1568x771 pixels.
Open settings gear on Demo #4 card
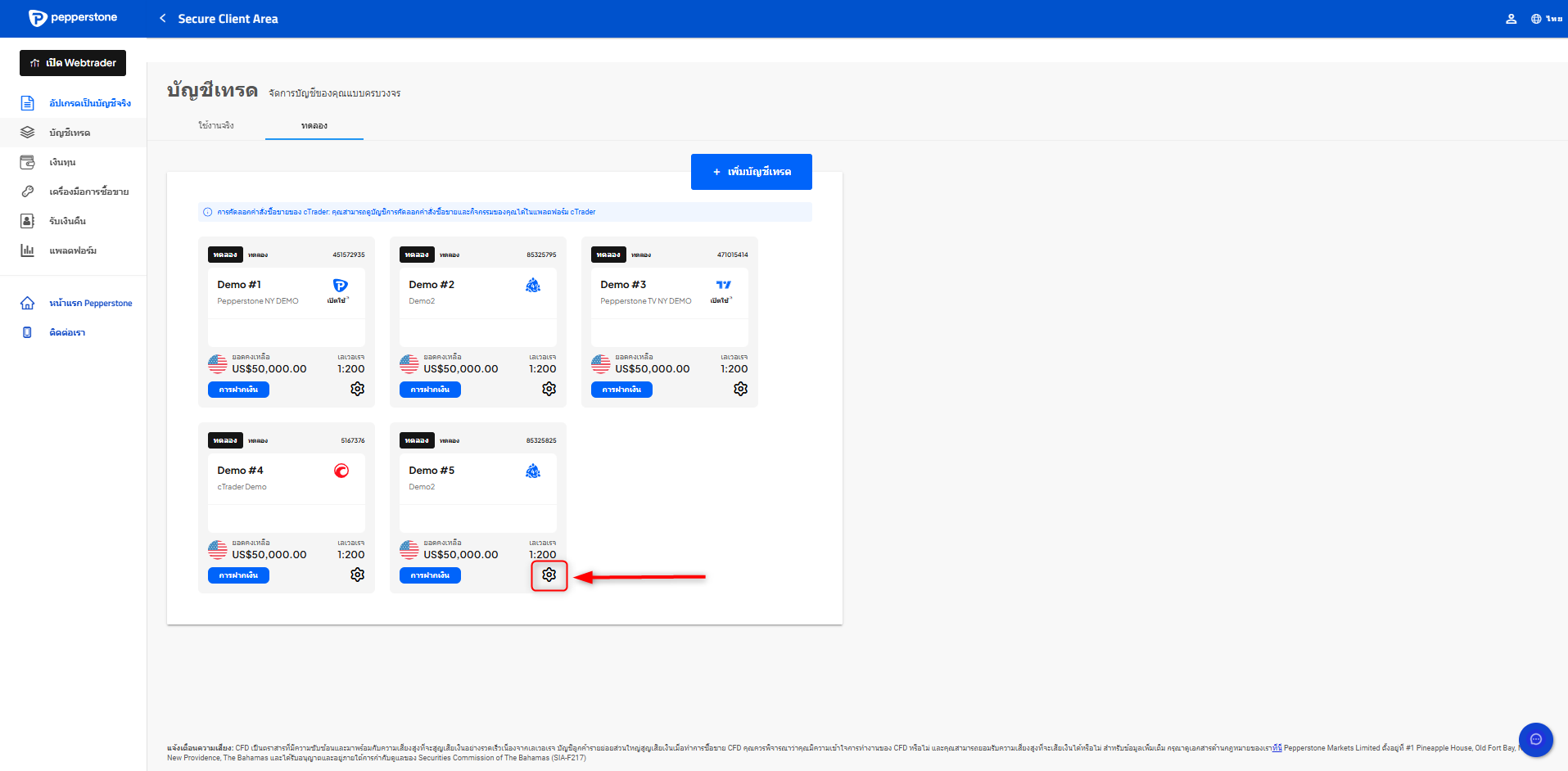(357, 575)
